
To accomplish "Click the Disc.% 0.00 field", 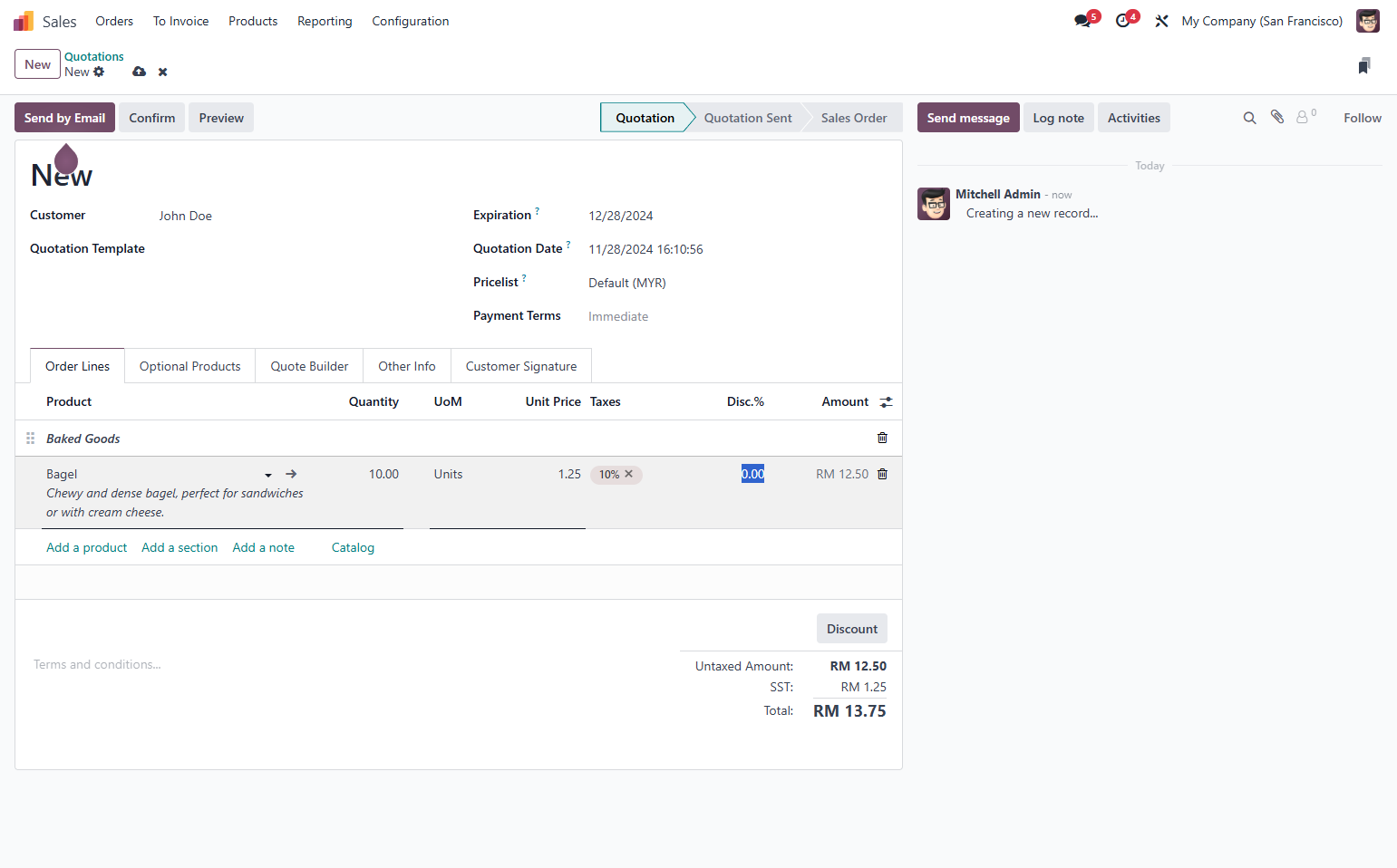I will [752, 474].
